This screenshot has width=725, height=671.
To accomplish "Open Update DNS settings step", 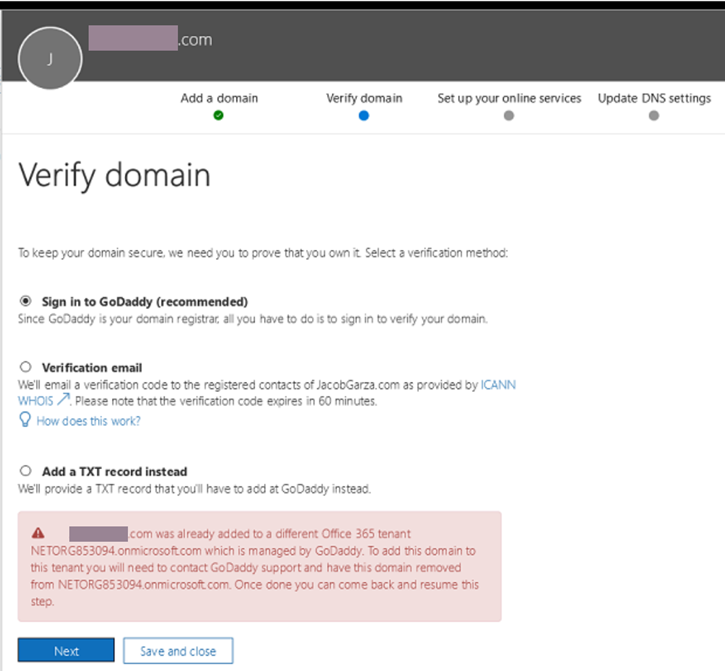I will click(x=654, y=98).
